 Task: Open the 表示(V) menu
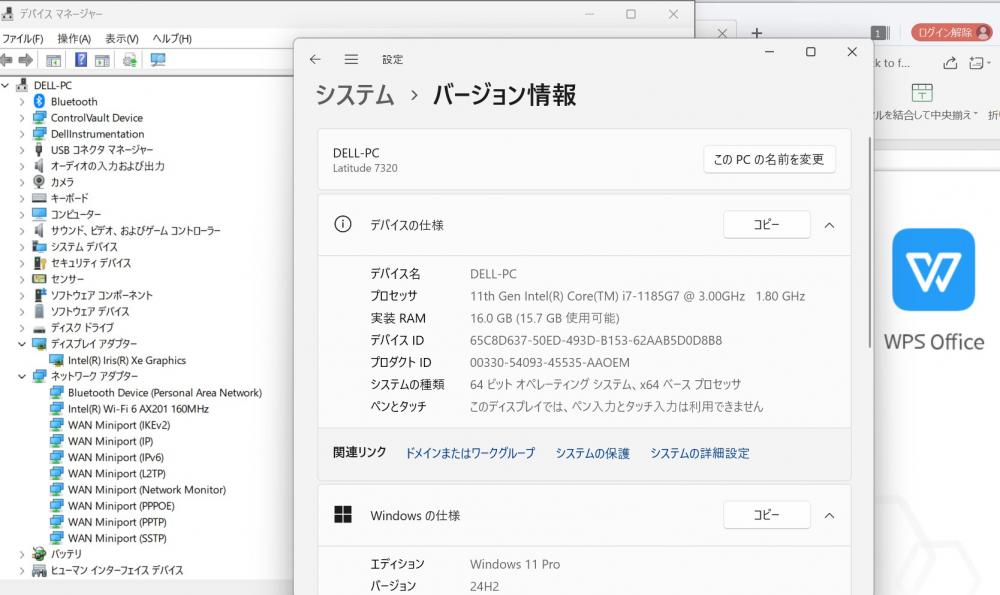pyautogui.click(x=121, y=39)
